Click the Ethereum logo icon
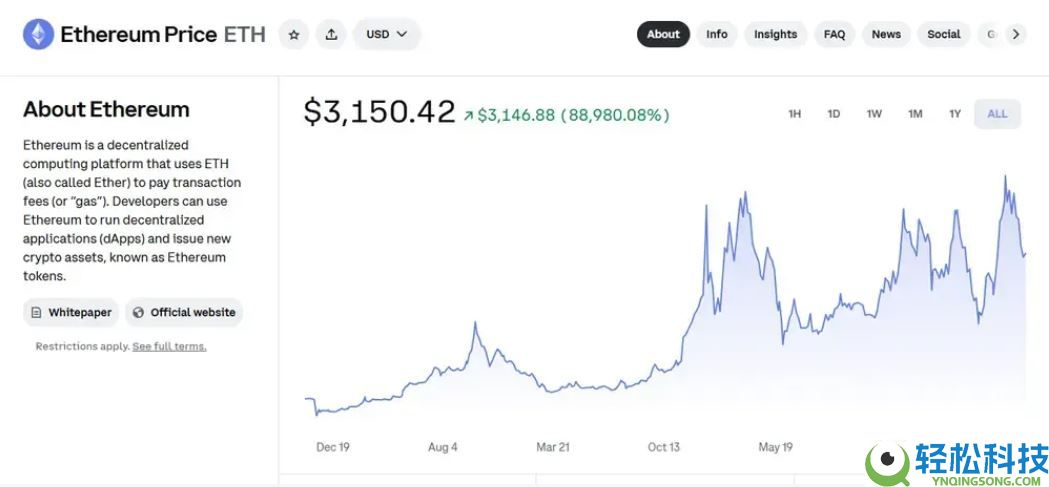 point(39,35)
